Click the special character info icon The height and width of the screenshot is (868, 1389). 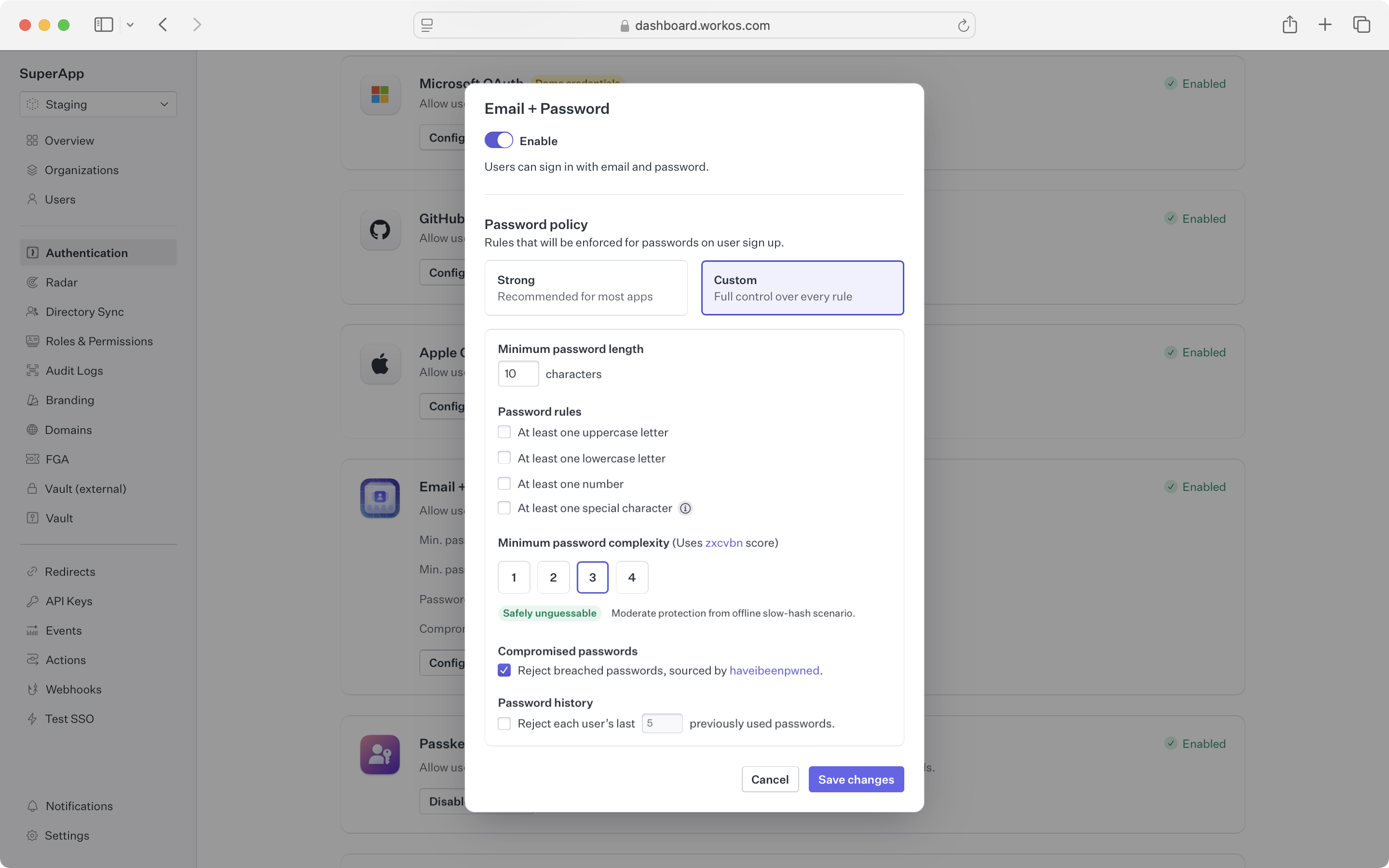685,508
